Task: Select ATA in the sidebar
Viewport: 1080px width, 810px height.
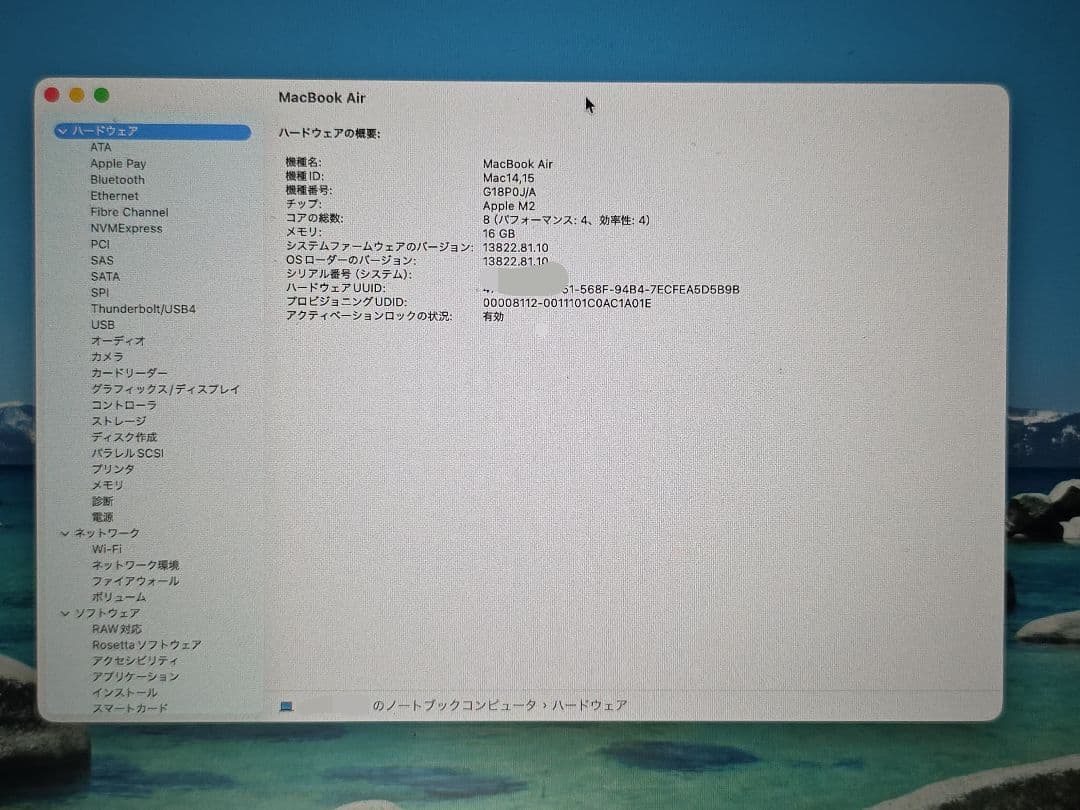Action: click(x=101, y=147)
